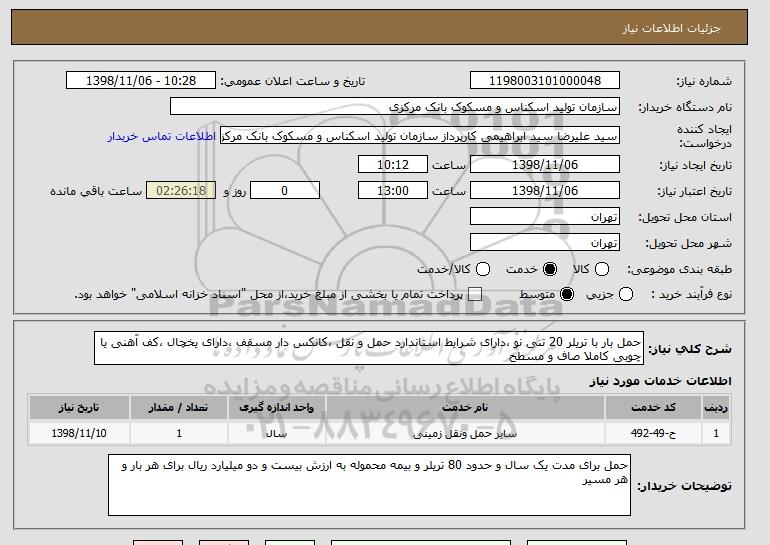Open the اطلاعات تماس خریدار link
The width and height of the screenshot is (770, 545).
(162, 136)
